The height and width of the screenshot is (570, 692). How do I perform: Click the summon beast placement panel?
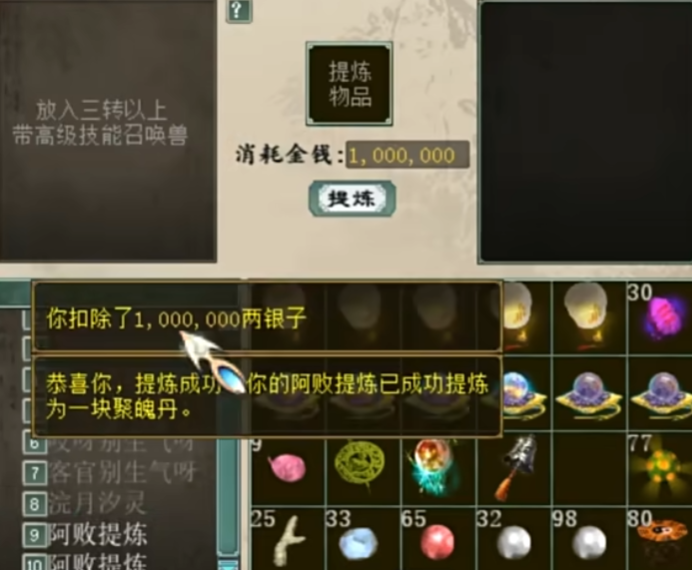tap(107, 131)
